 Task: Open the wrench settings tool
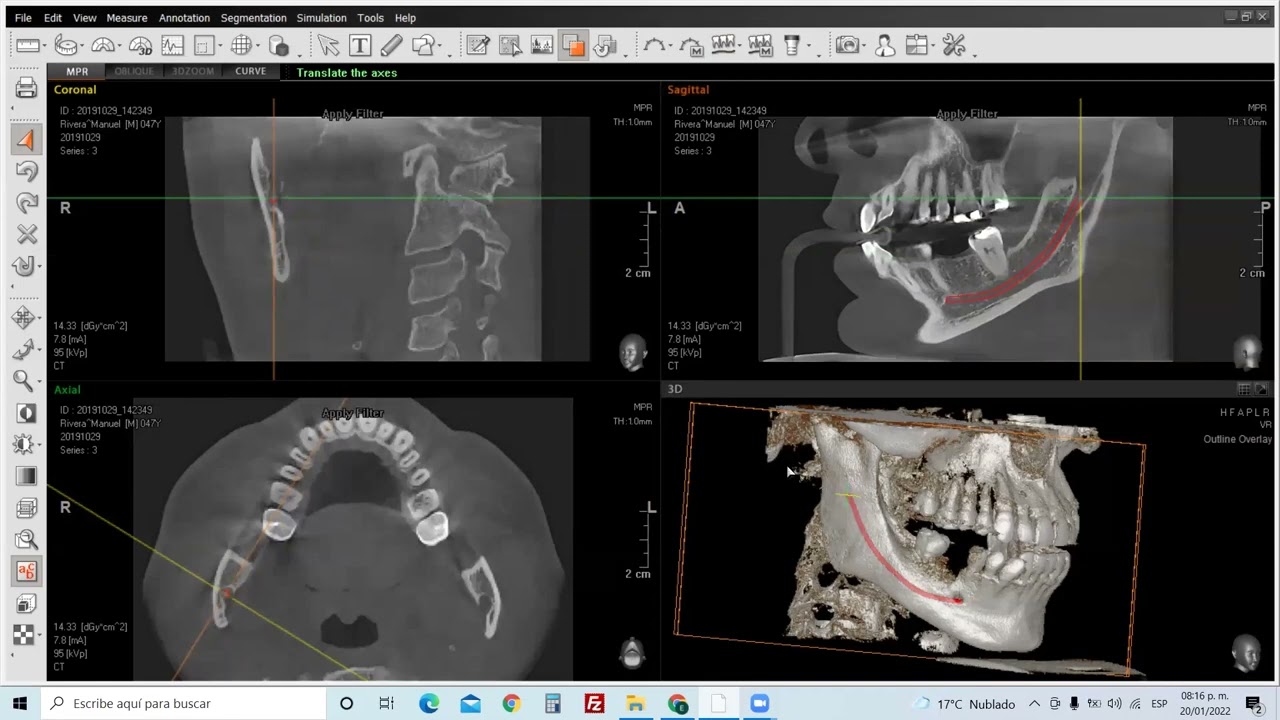[953, 45]
